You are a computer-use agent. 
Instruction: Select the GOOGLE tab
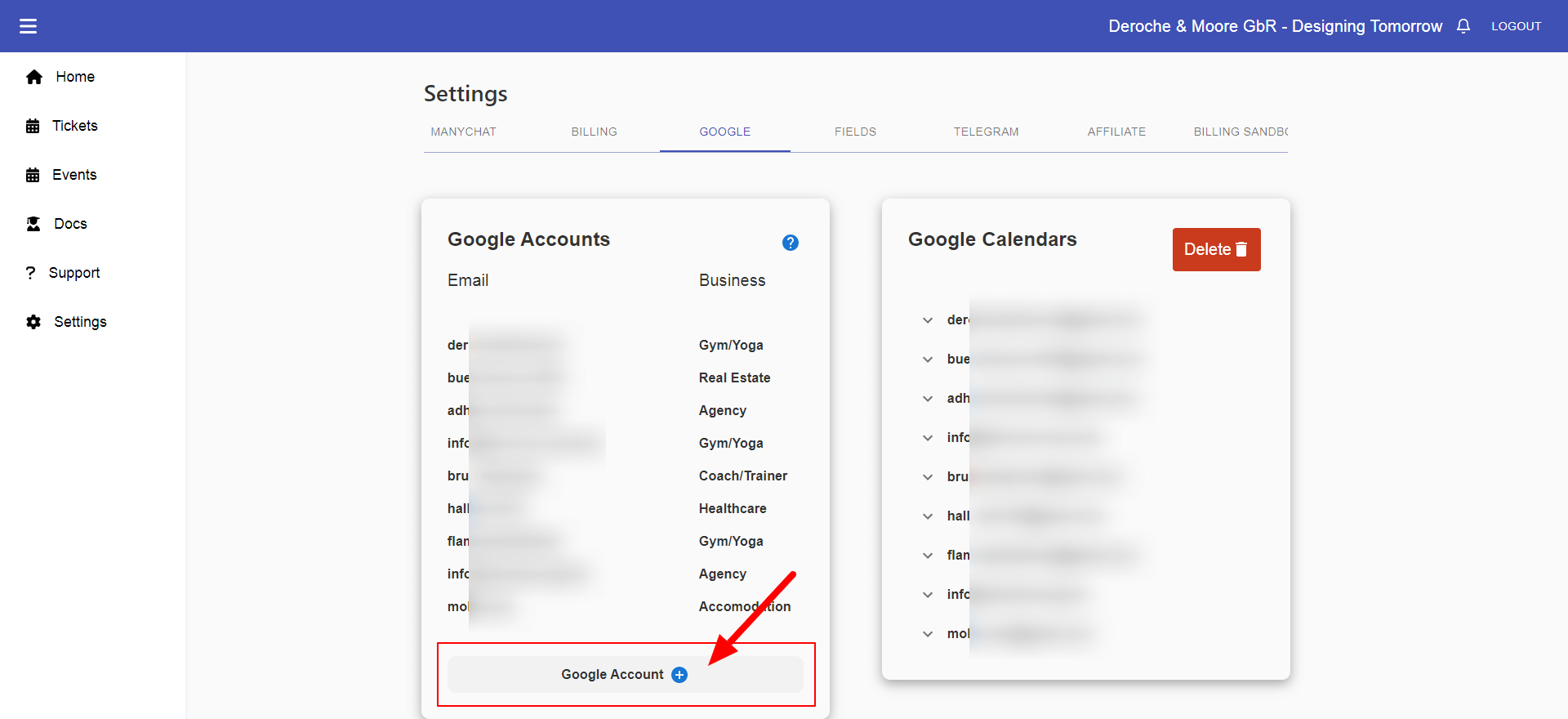(x=725, y=132)
